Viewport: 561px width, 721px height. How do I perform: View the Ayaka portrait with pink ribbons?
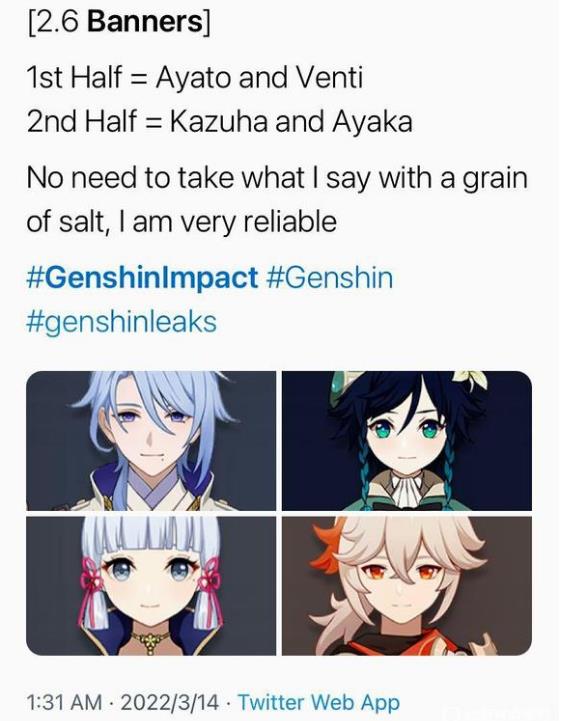tap(151, 585)
